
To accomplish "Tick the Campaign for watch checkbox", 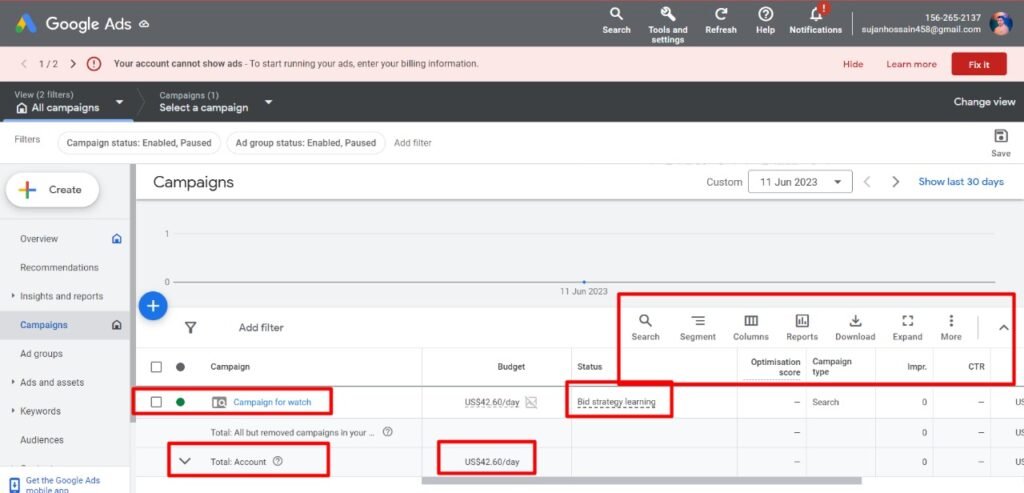I will (156, 402).
